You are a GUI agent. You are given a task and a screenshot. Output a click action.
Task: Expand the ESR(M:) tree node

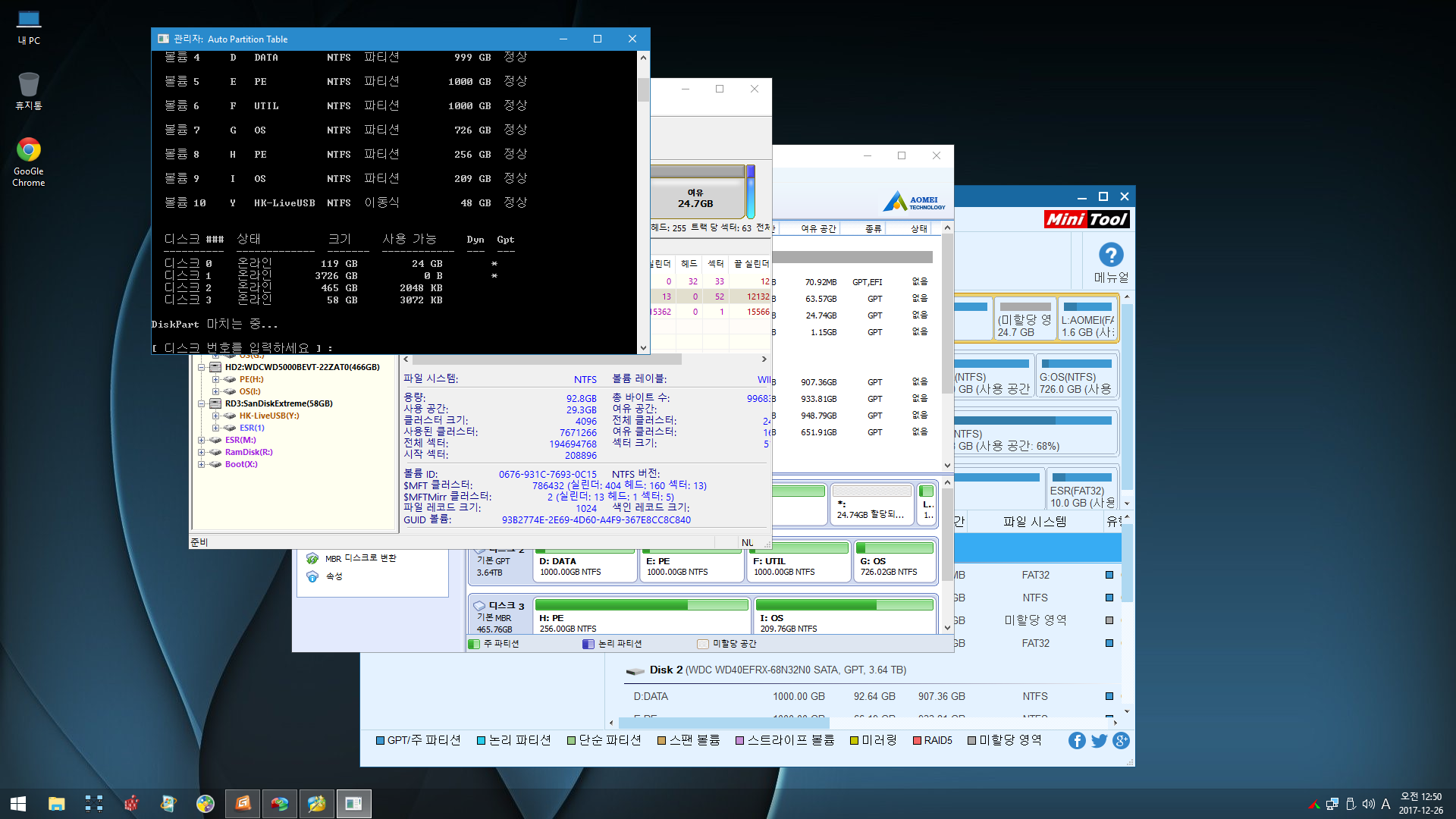202,440
